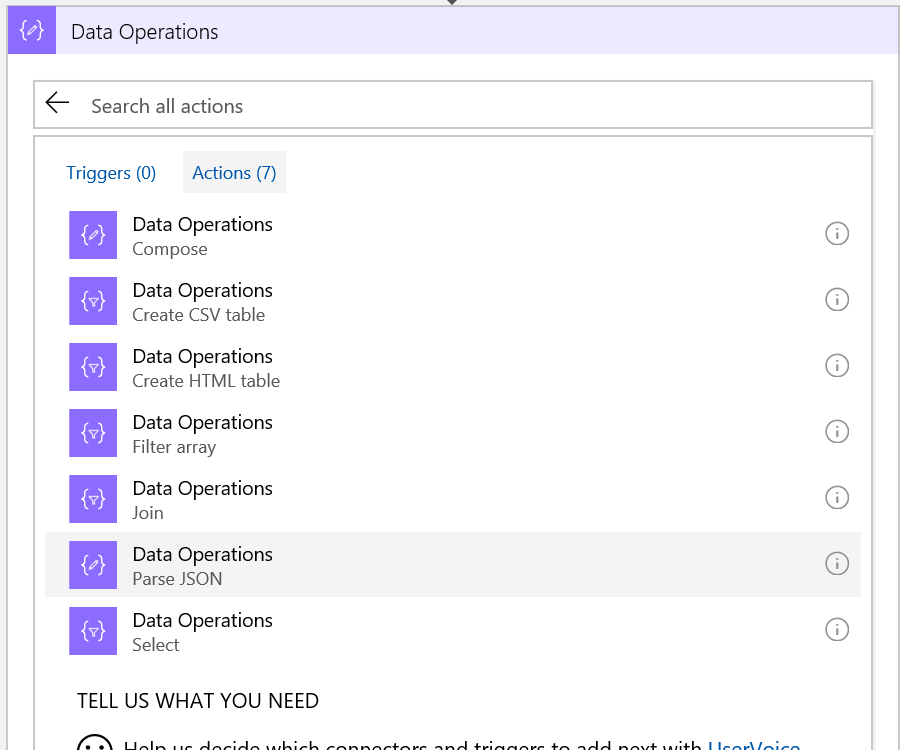This screenshot has height=750, width=900.
Task: Open info for Create HTML table
Action: tap(837, 366)
